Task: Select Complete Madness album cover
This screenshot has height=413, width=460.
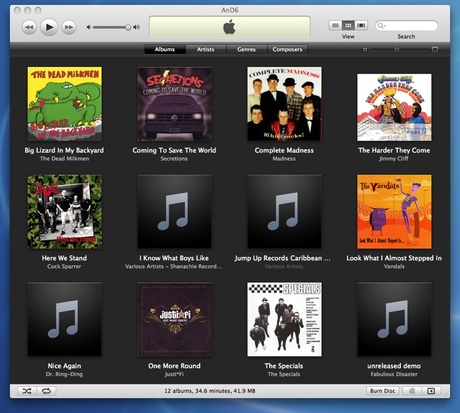Action: point(284,104)
